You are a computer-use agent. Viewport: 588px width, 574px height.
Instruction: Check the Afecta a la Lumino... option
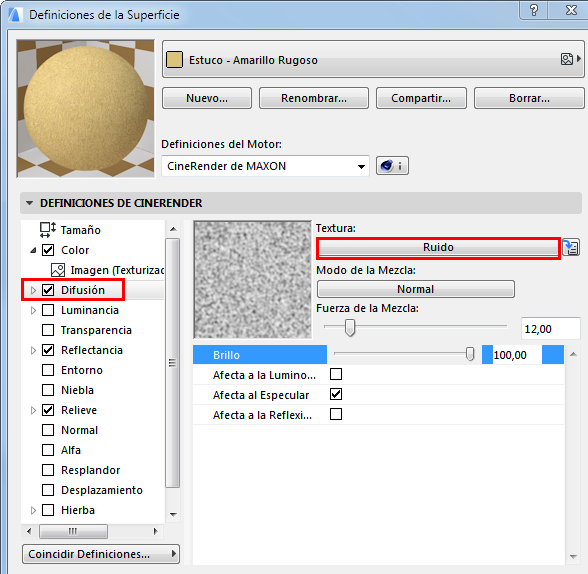336,374
